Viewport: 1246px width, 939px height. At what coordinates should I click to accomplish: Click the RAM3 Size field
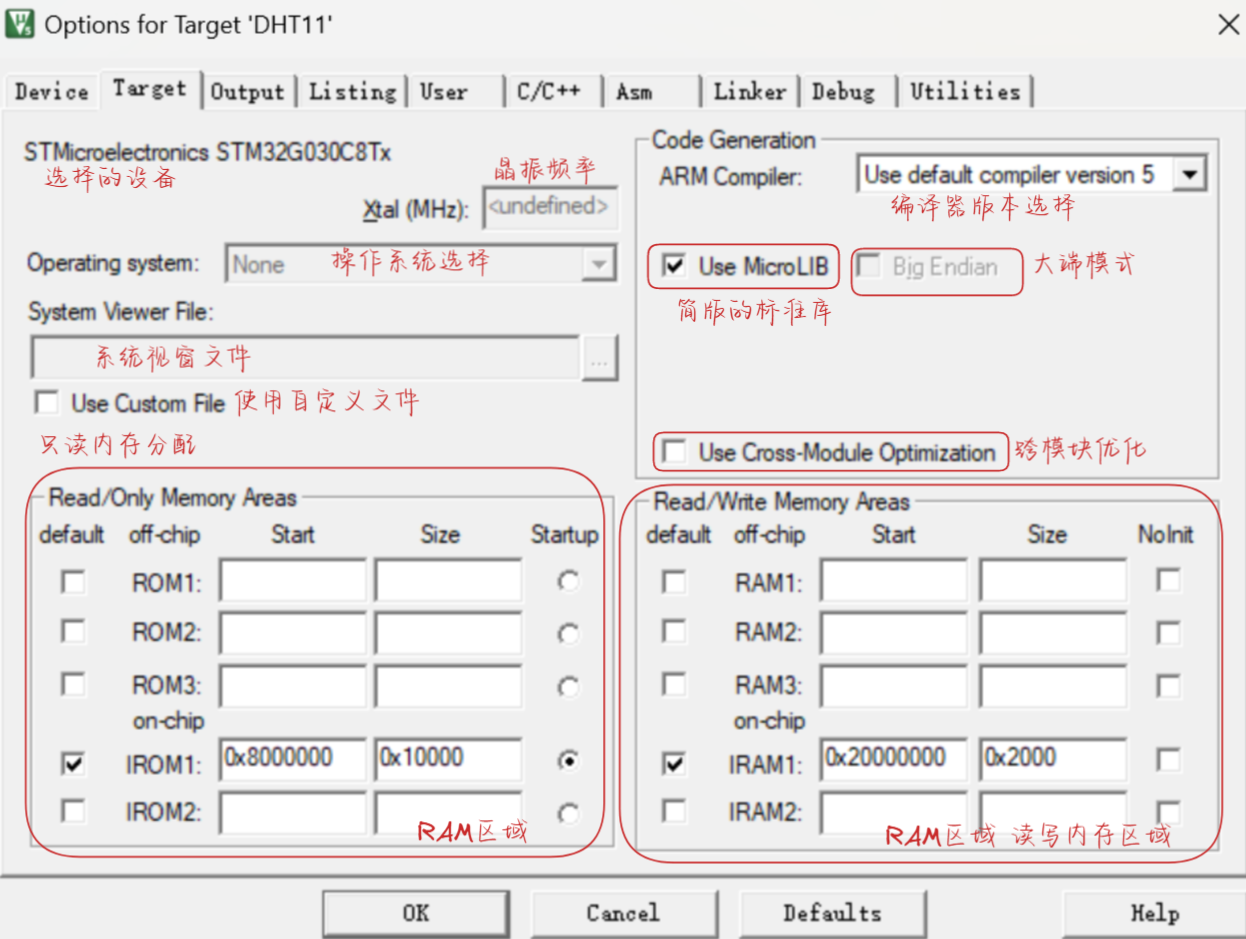click(x=1053, y=687)
